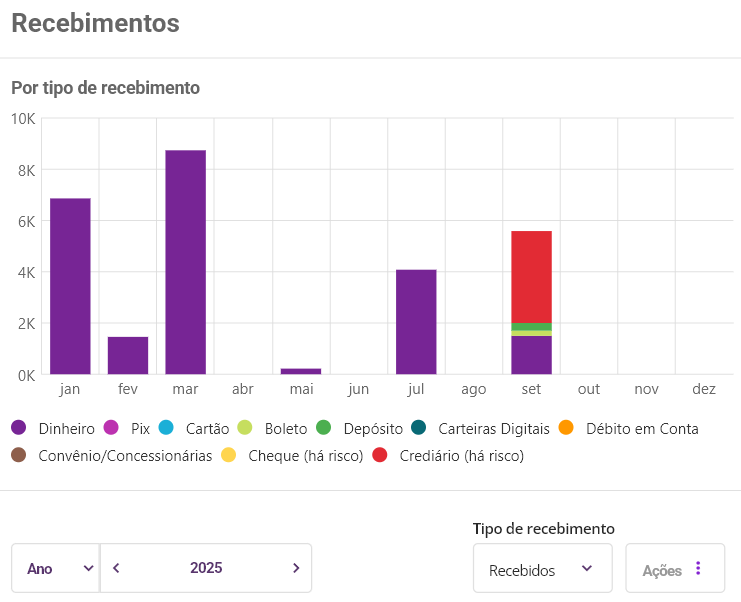Hide Carteiras Digitais series in legend
This screenshot has width=741, height=602.
(482, 429)
